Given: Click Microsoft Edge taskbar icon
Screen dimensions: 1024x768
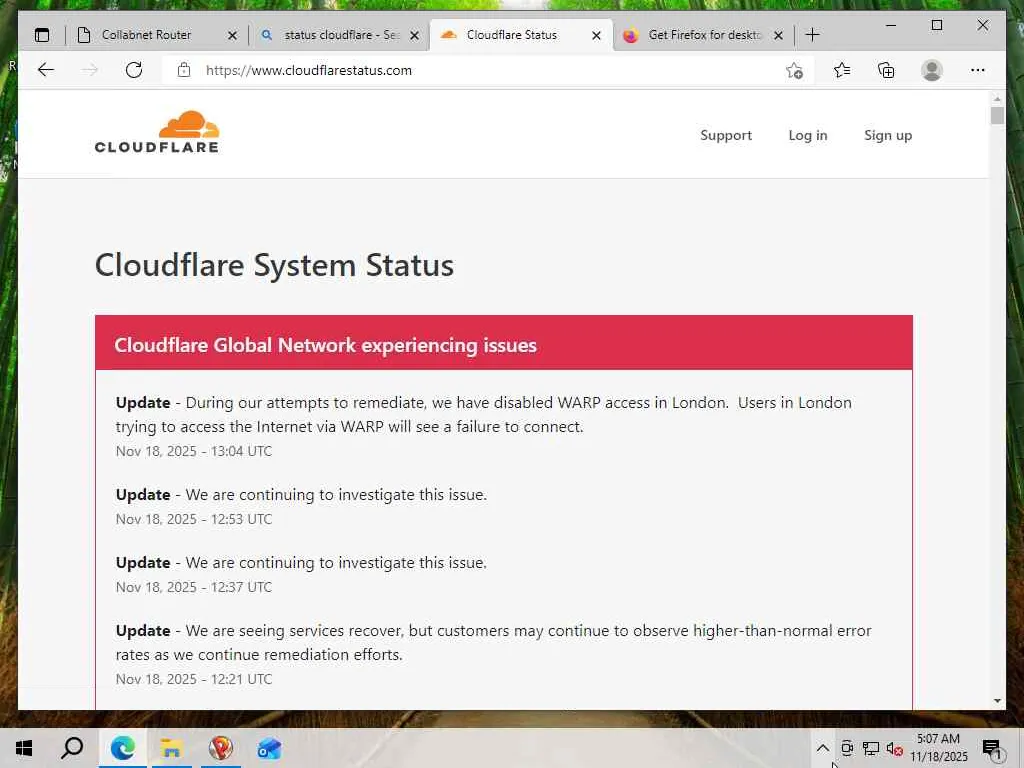Looking at the screenshot, I should tap(123, 748).
